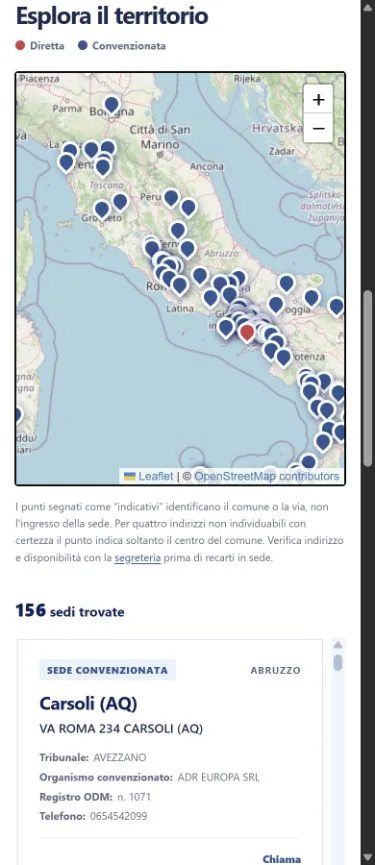
Task: Click the coastal marker near La Spezia
Action: click(x=66, y=162)
